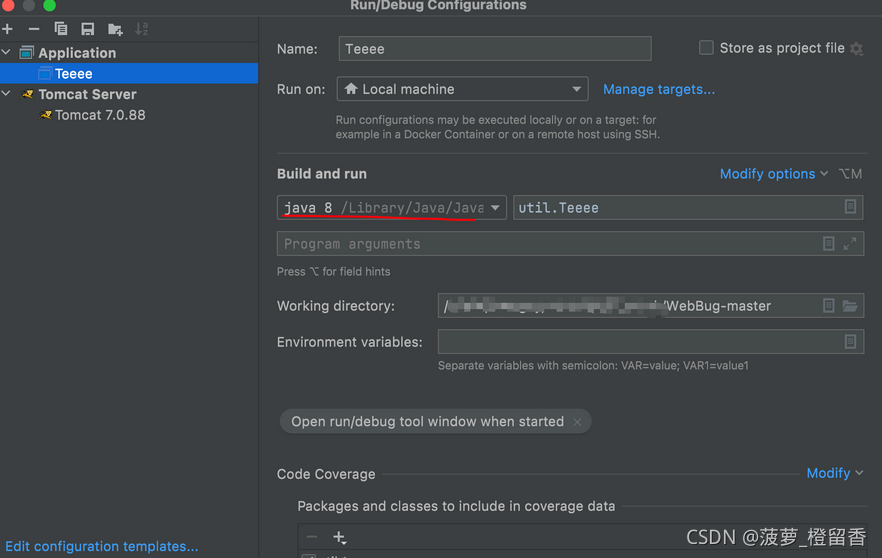Click the green maximize window button
The width and height of the screenshot is (882, 558).
pyautogui.click(x=50, y=5)
